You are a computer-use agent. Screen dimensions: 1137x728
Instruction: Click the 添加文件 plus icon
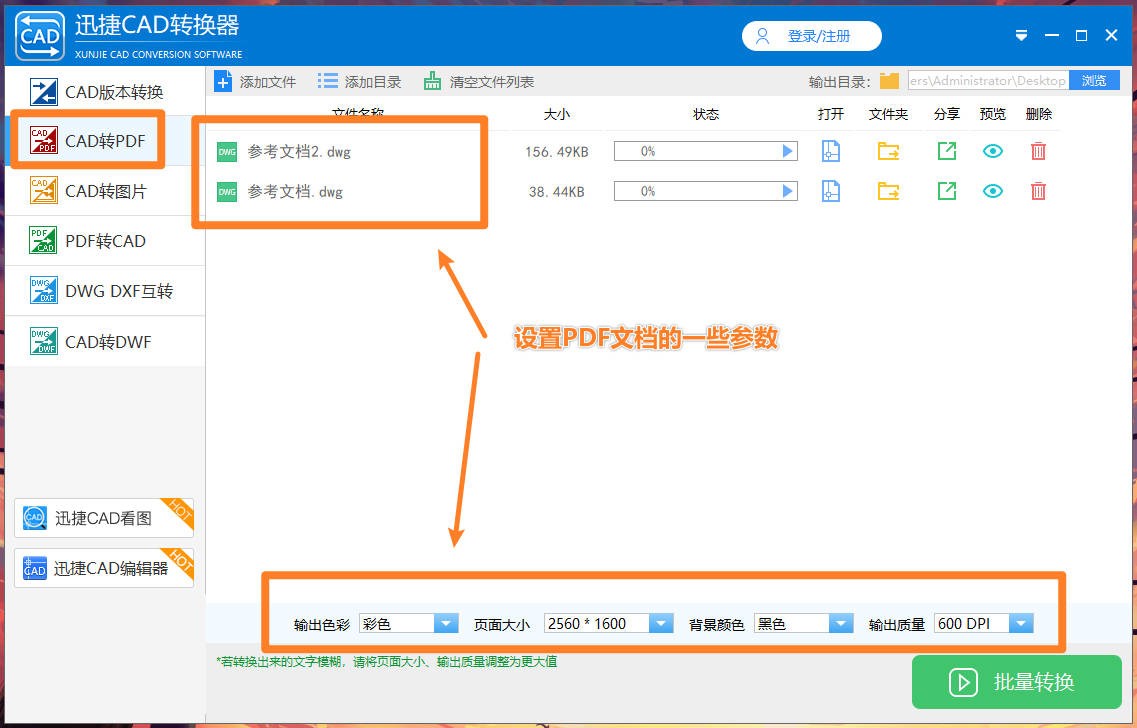coord(222,81)
